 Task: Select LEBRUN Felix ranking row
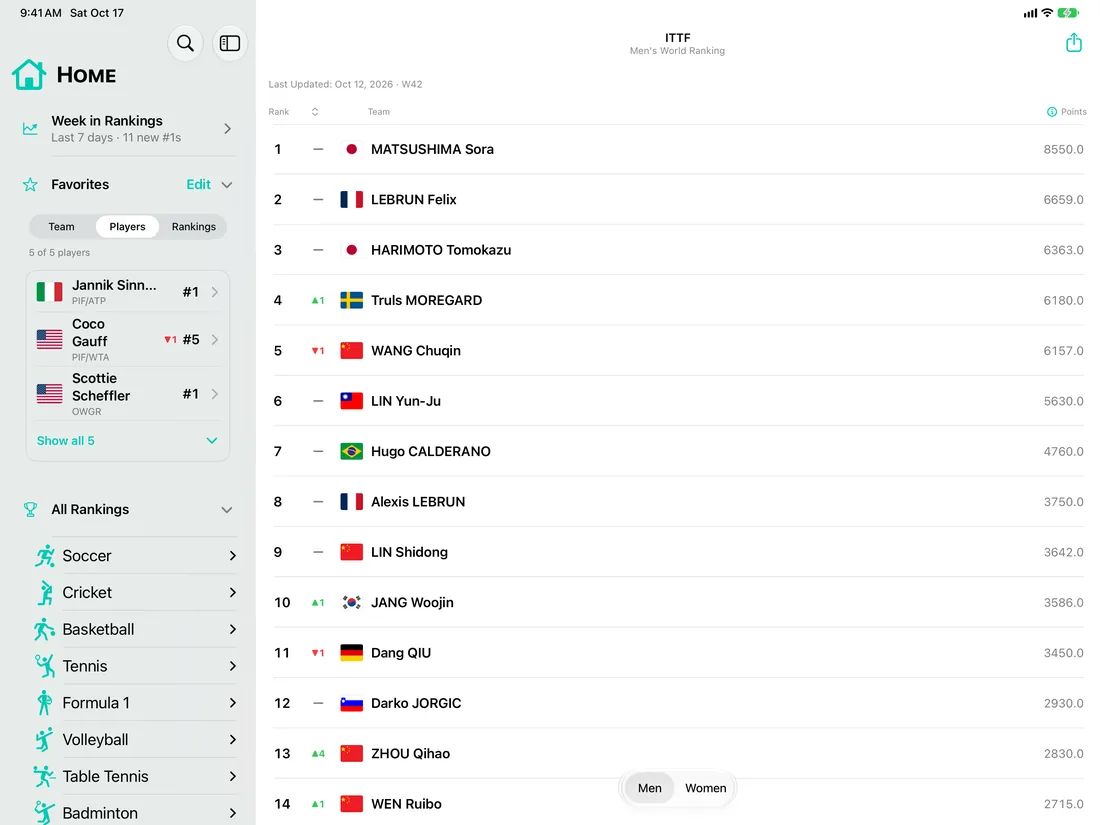[678, 200]
